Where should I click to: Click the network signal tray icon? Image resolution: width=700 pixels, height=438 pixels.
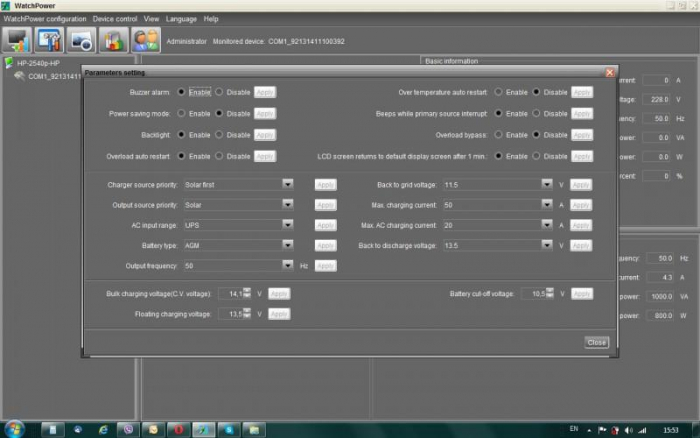(x=642, y=430)
